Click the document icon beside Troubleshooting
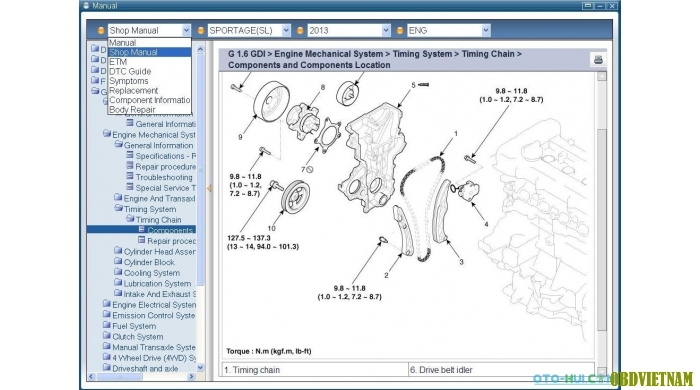The image size is (700, 390). tap(129, 176)
